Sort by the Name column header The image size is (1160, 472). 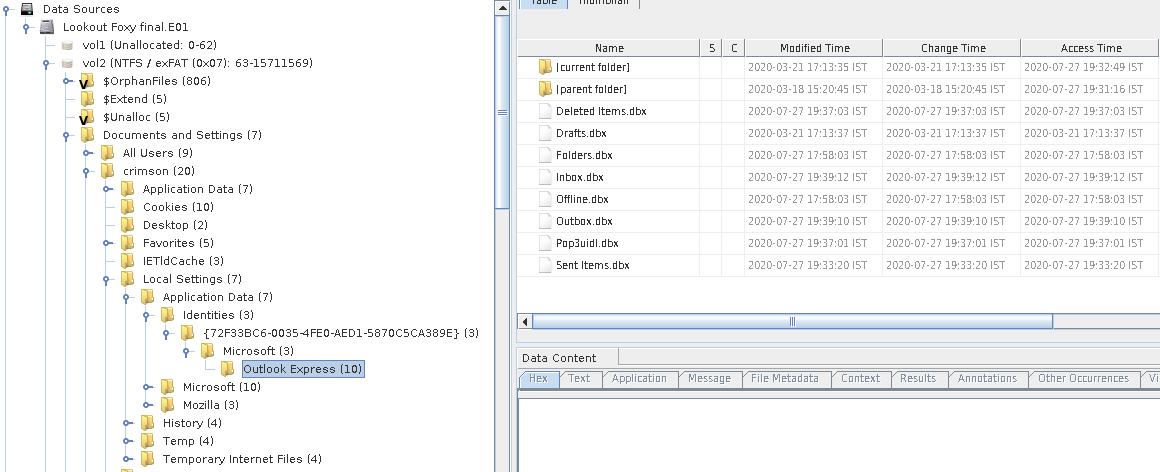[608, 48]
